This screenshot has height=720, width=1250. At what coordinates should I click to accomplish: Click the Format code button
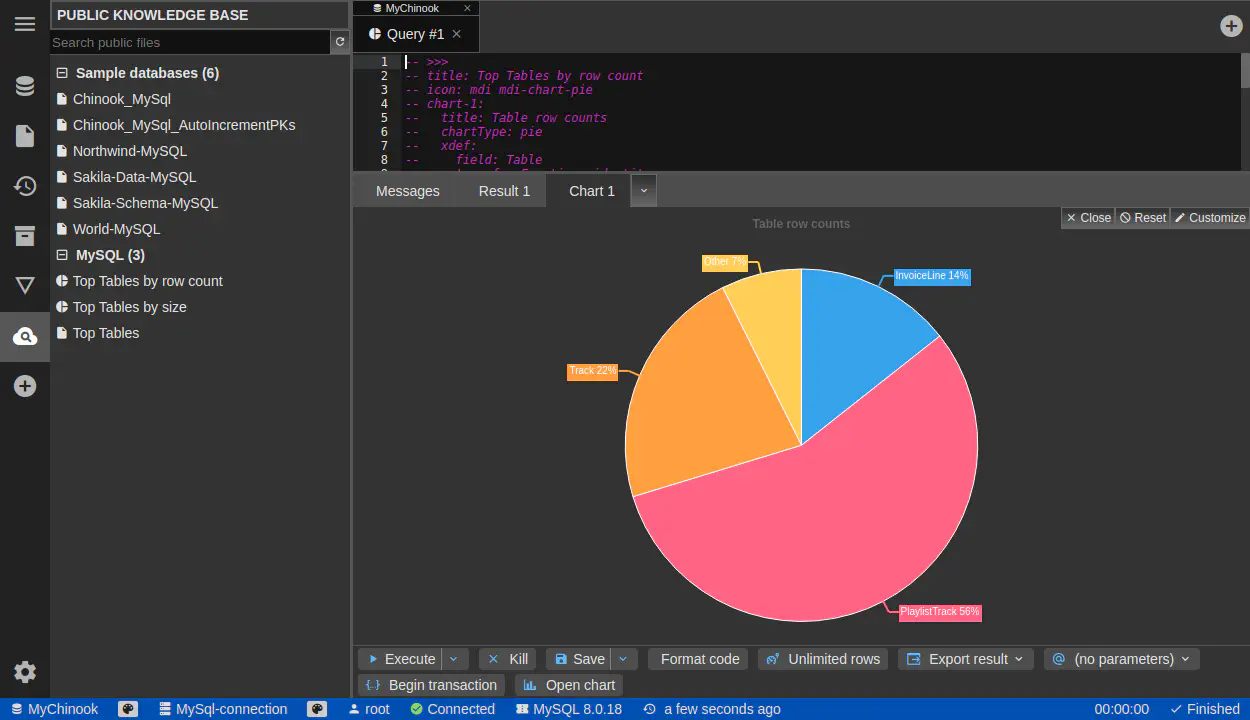699,659
